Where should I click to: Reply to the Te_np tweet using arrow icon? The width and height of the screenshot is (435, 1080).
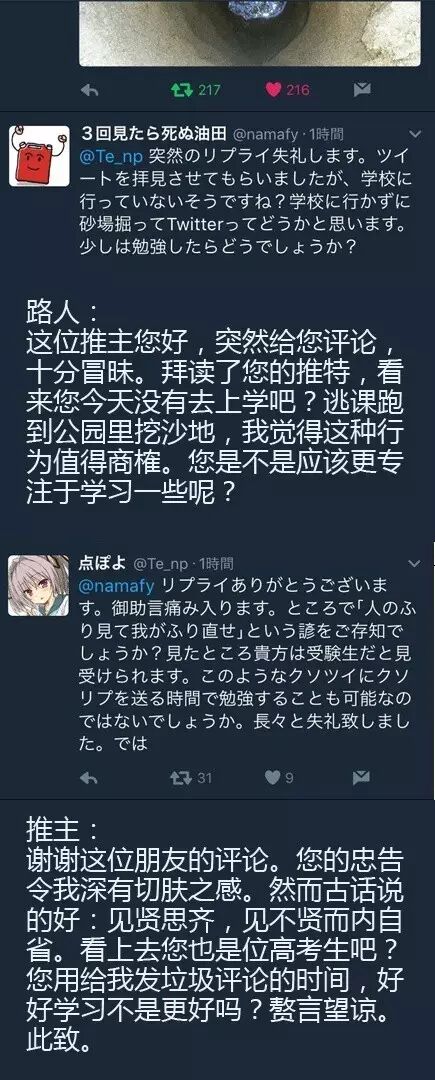[x=89, y=778]
